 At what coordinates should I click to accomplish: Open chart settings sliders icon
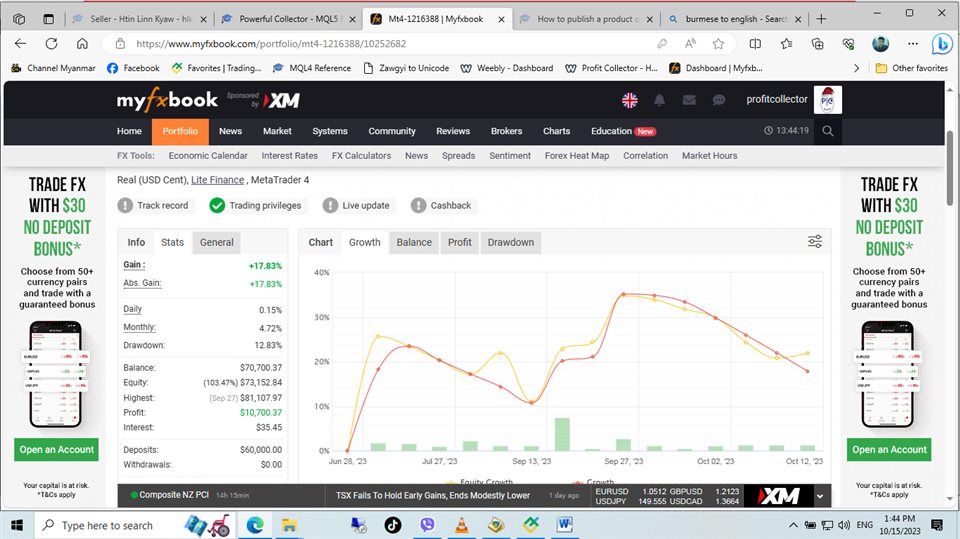pos(815,241)
